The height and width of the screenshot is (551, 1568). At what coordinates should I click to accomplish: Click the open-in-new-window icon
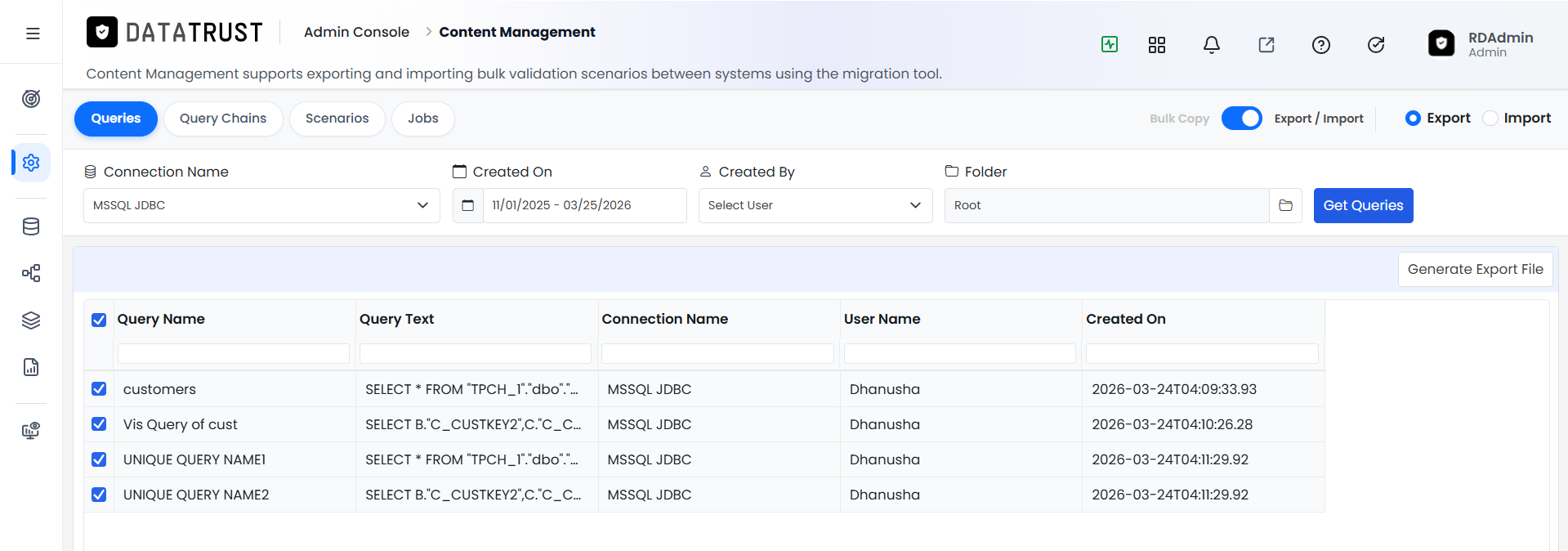(x=1266, y=45)
